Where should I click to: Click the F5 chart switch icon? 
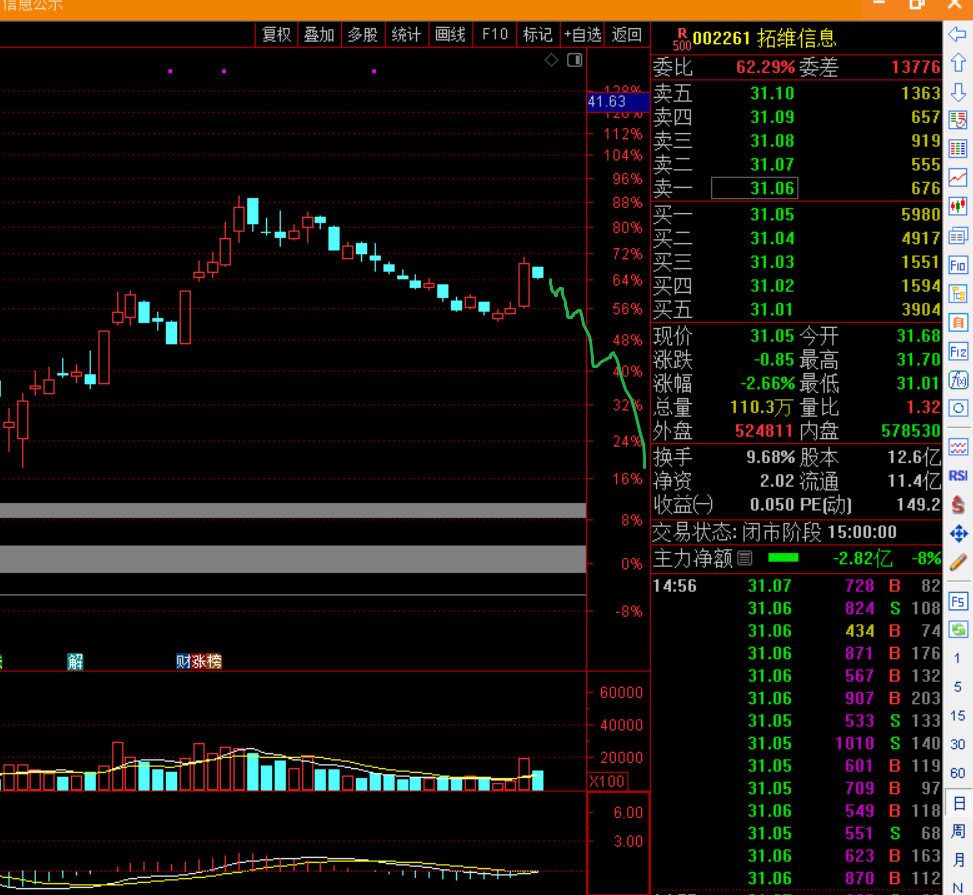(957, 601)
